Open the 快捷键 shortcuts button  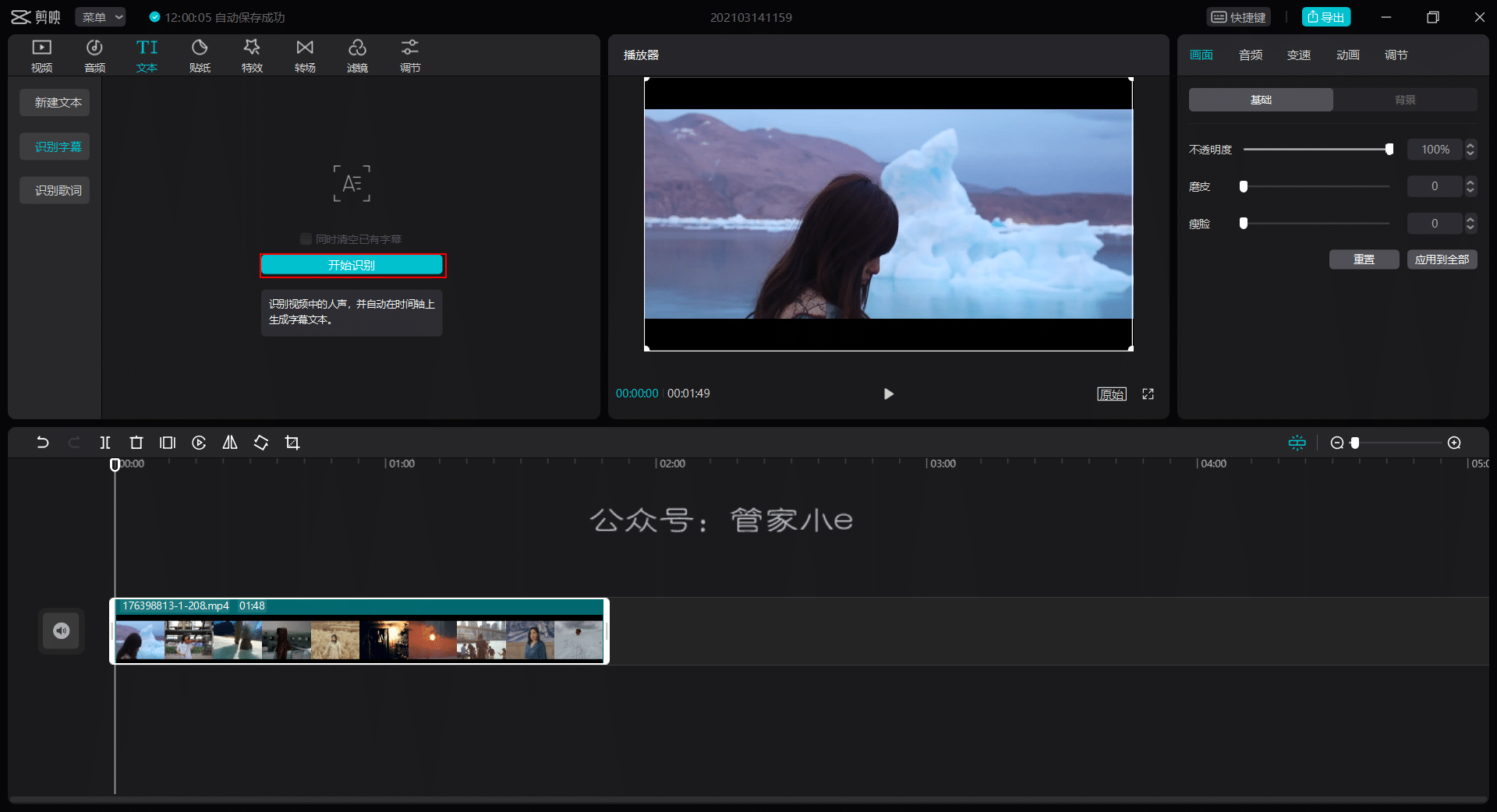pyautogui.click(x=1239, y=17)
